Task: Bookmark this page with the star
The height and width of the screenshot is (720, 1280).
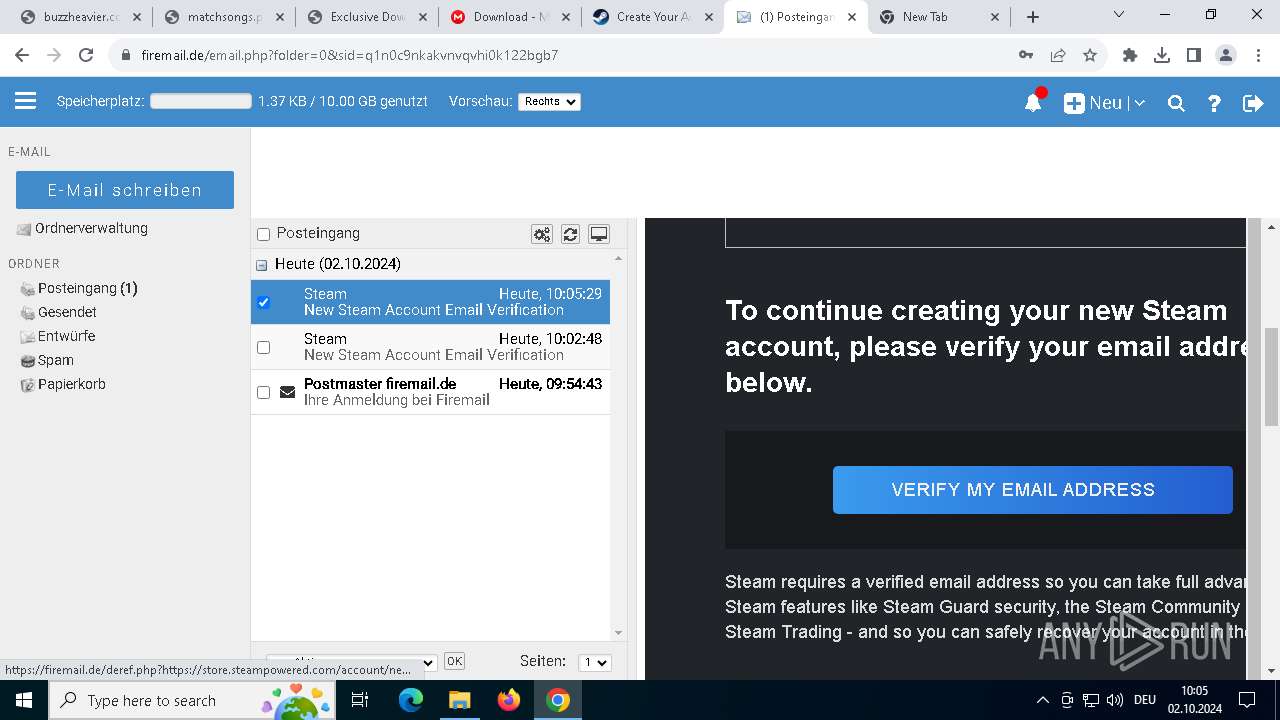Action: coord(1090,56)
